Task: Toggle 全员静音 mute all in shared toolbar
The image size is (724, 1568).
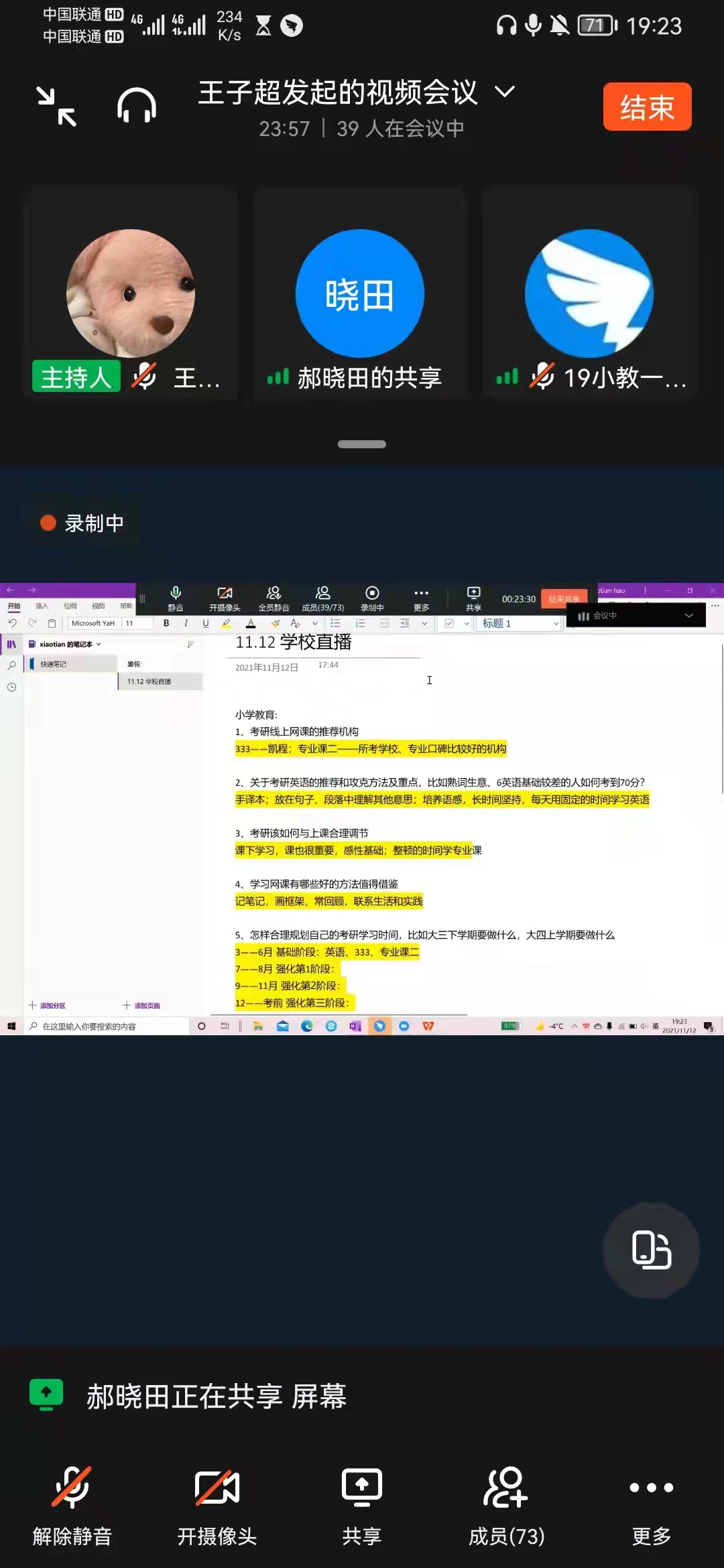Action: (274, 598)
